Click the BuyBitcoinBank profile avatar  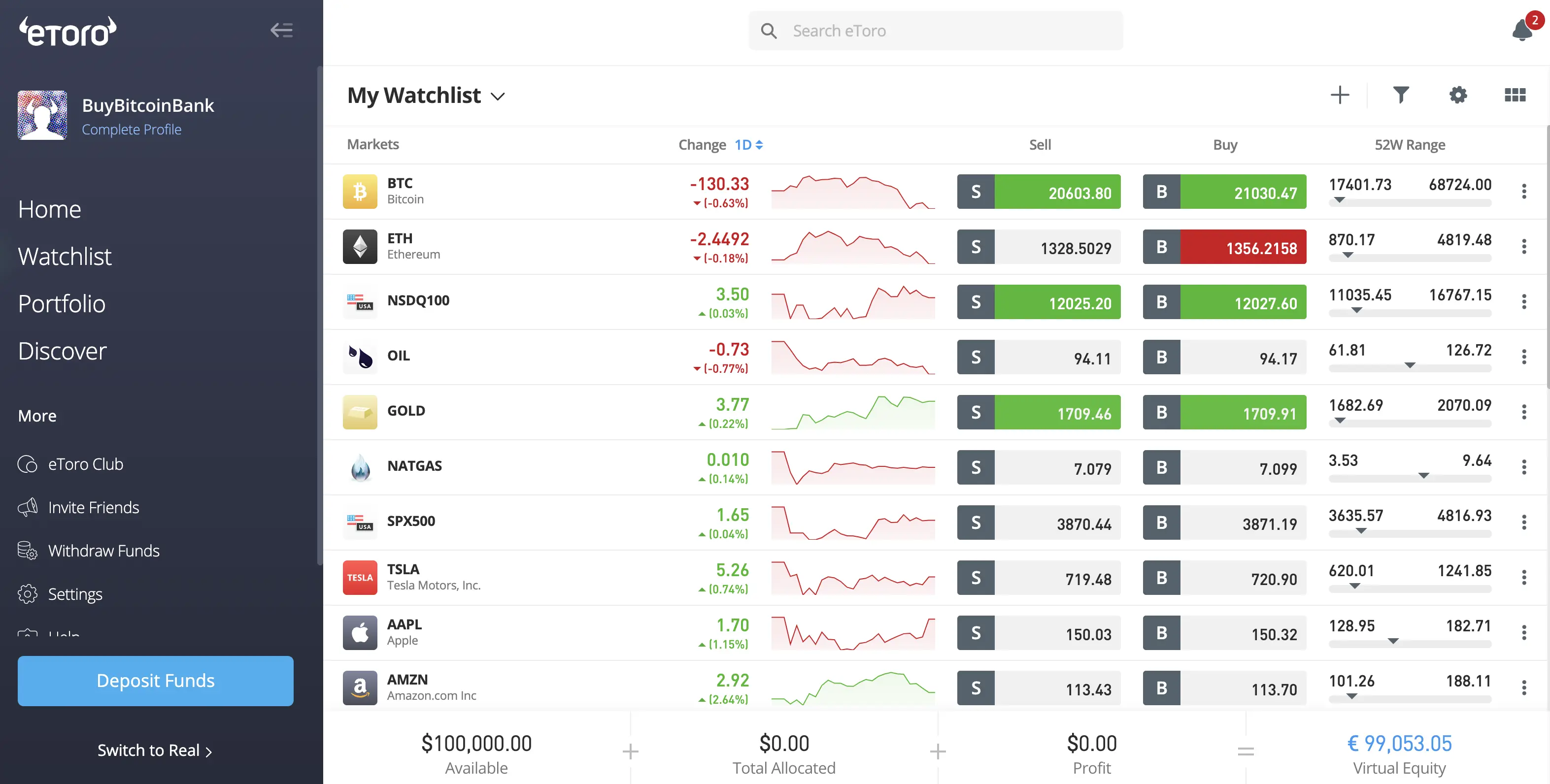pos(42,115)
